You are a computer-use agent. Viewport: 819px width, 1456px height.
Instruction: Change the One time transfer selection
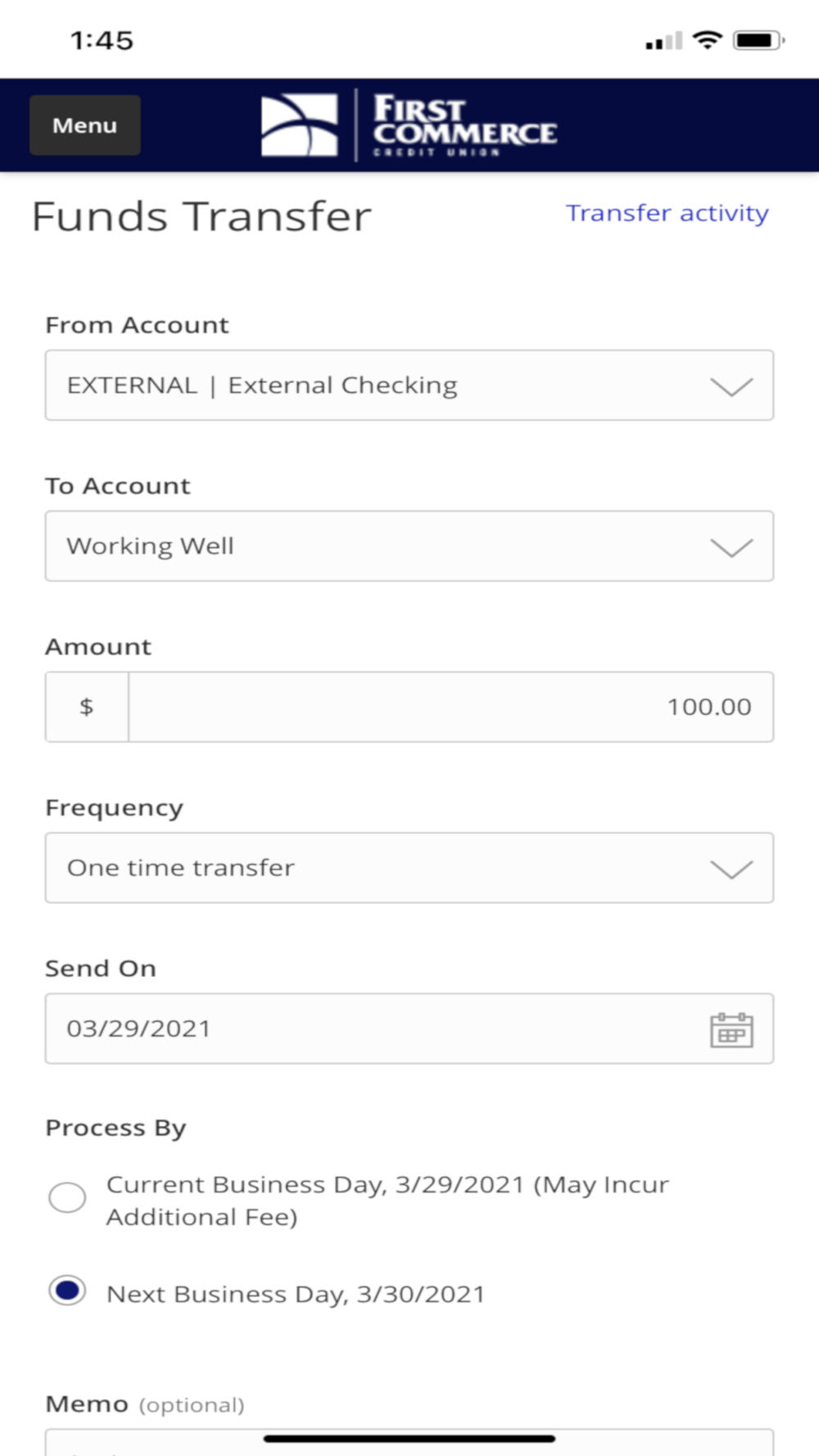tap(409, 868)
